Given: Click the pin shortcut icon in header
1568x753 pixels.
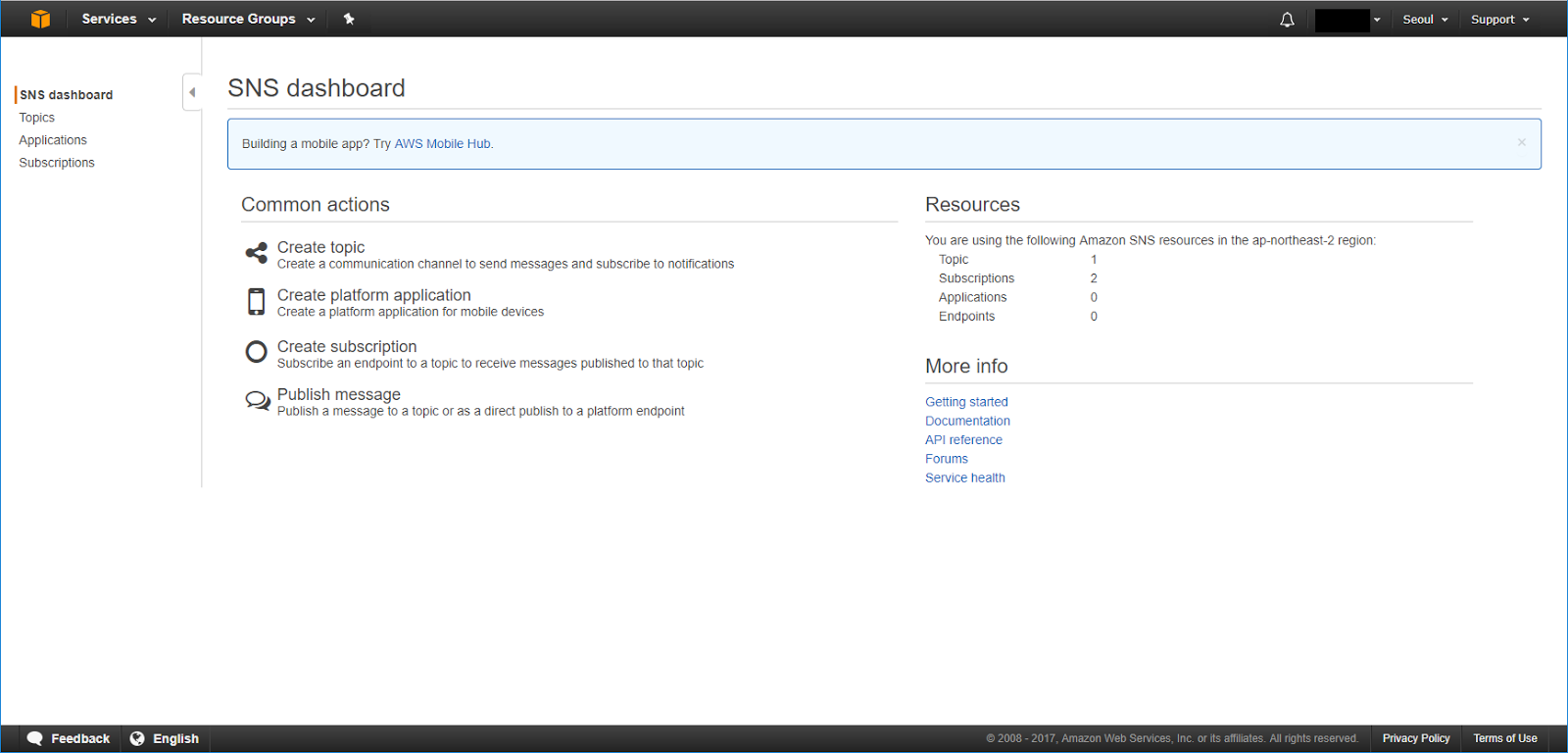Looking at the screenshot, I should [x=349, y=19].
